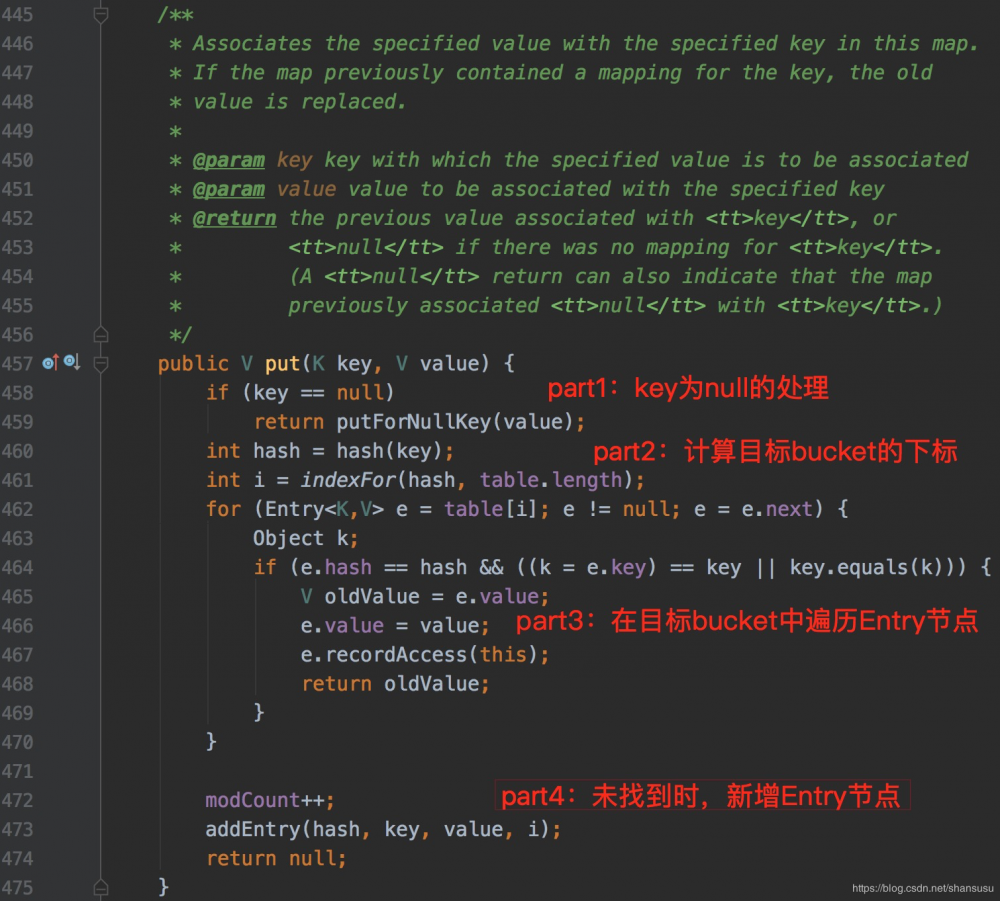This screenshot has height=901, width=1000.
Task: Click the modCount variable
Action: click(252, 800)
